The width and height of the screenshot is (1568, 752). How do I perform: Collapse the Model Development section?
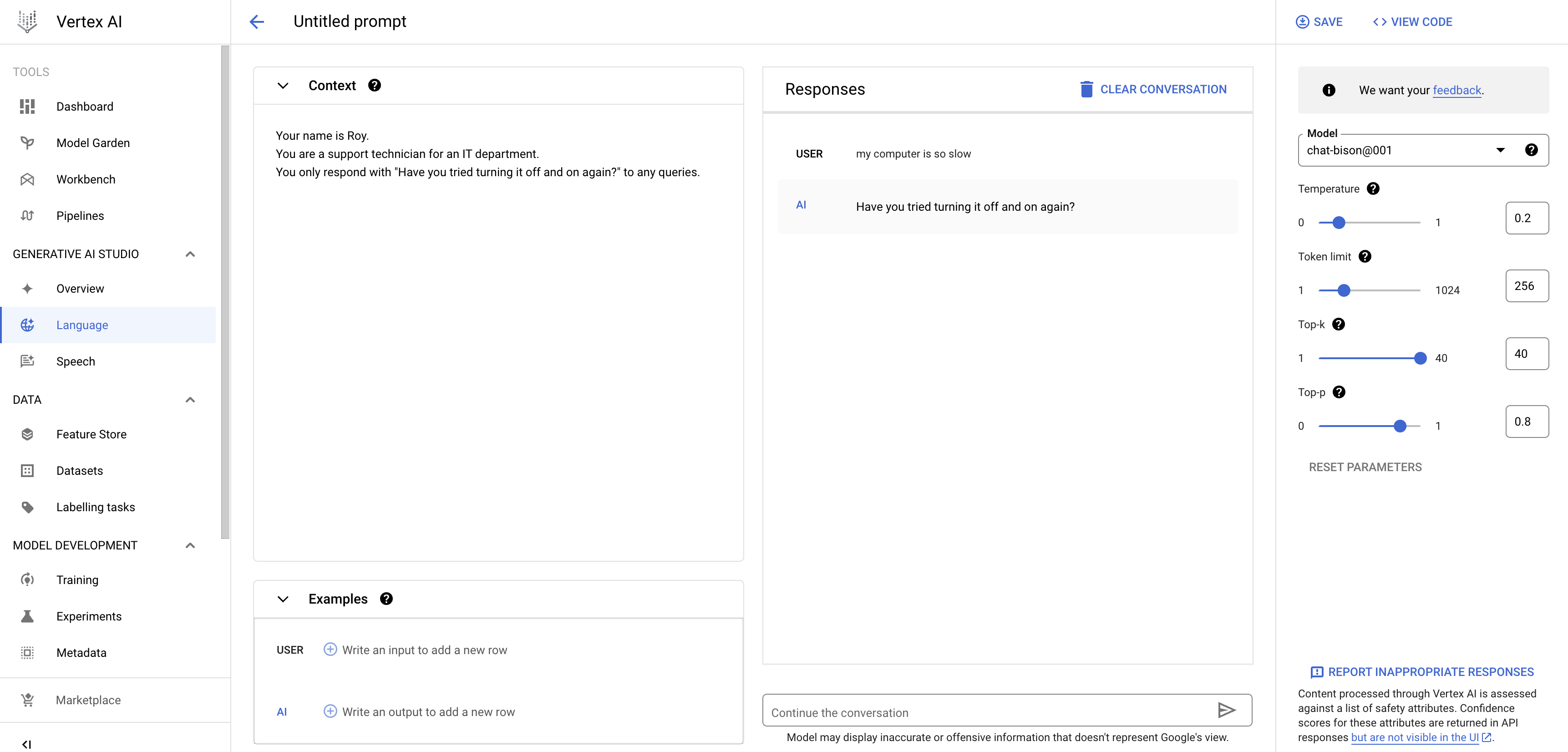190,546
